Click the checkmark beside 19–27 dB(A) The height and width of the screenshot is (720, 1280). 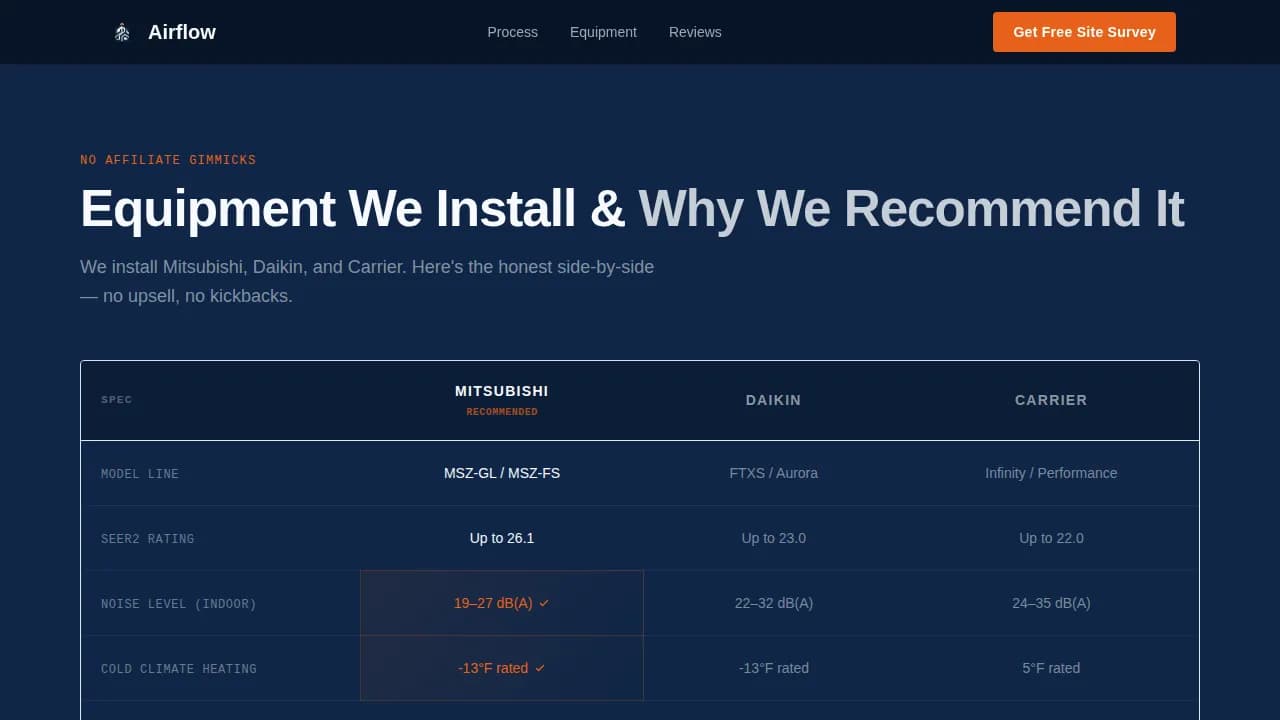544,603
